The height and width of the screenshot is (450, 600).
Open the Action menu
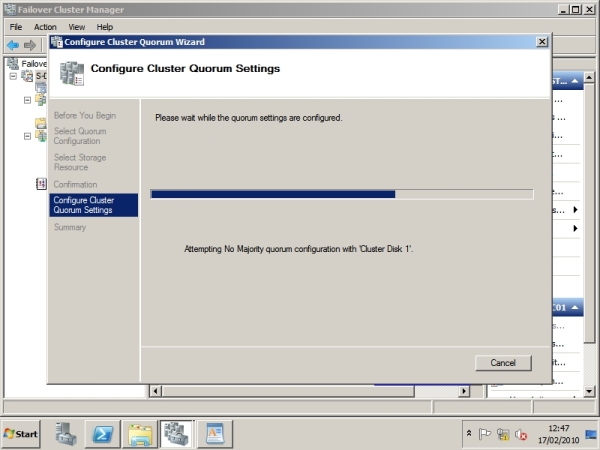45,27
